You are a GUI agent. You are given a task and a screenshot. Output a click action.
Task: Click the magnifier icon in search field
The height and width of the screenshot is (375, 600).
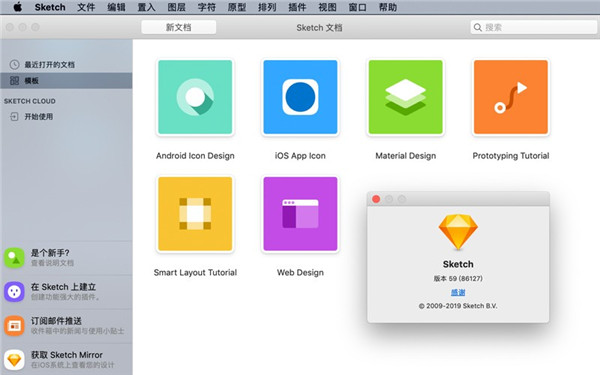(x=478, y=27)
